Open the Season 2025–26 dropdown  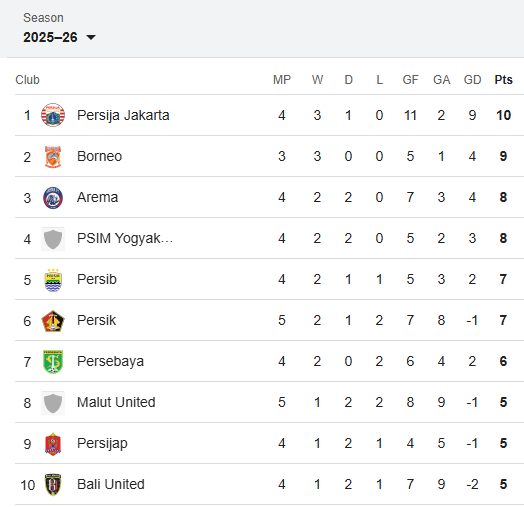[x=59, y=37]
